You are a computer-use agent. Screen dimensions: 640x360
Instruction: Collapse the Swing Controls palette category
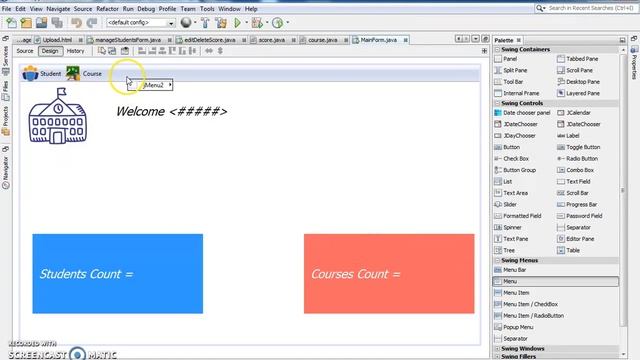(x=498, y=103)
